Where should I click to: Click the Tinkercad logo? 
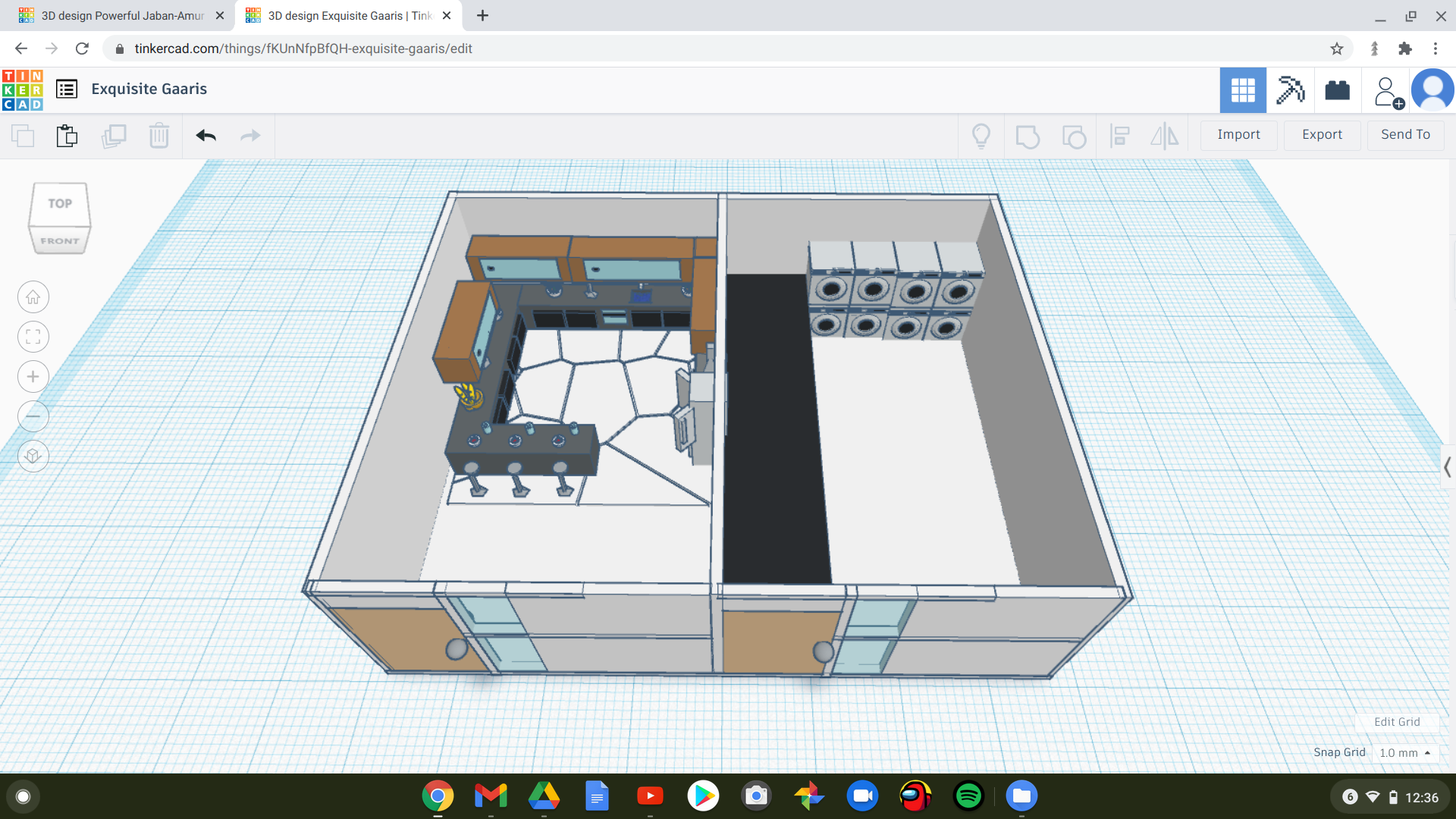point(23,89)
